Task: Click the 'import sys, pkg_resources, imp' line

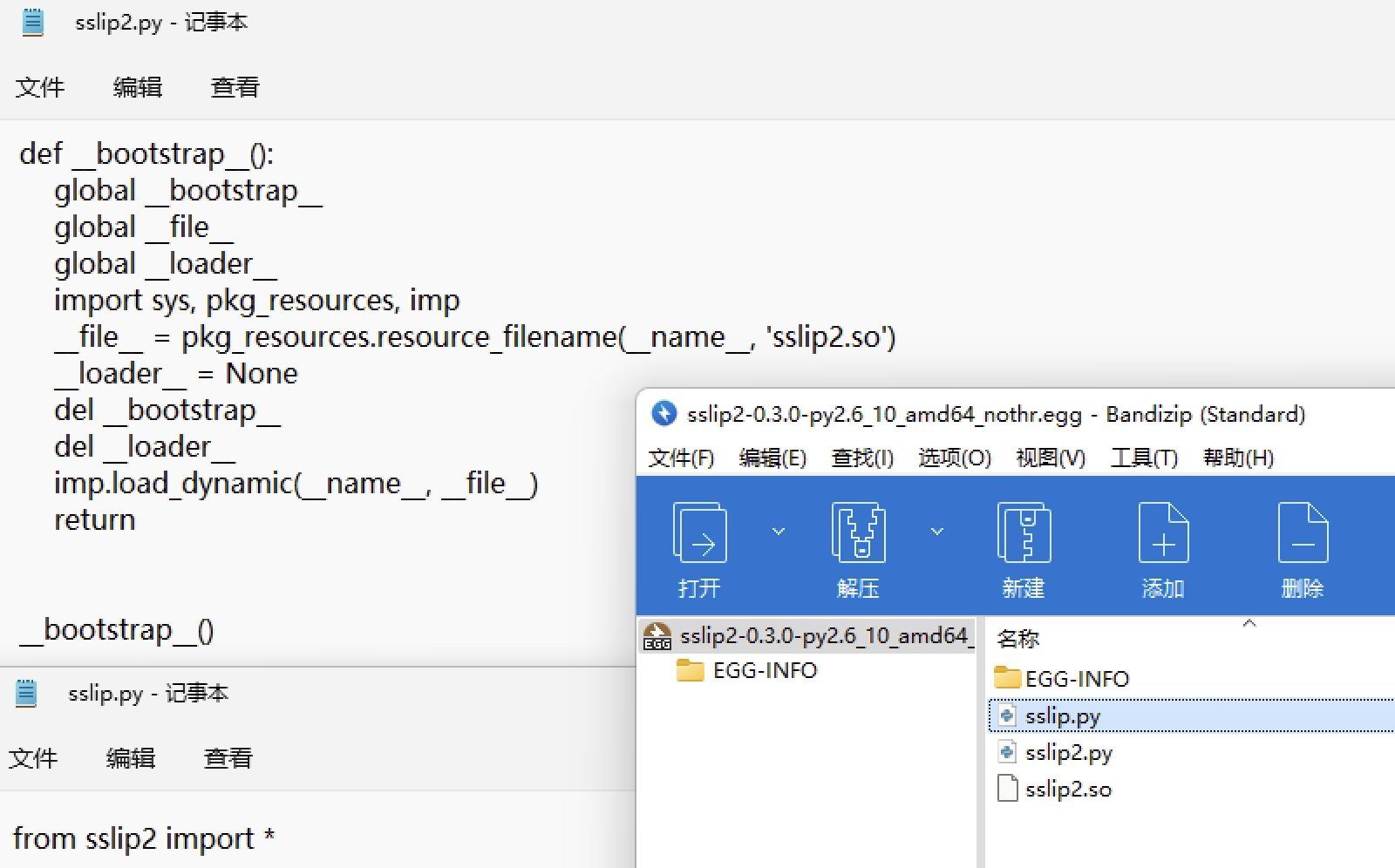Action: click(x=257, y=301)
